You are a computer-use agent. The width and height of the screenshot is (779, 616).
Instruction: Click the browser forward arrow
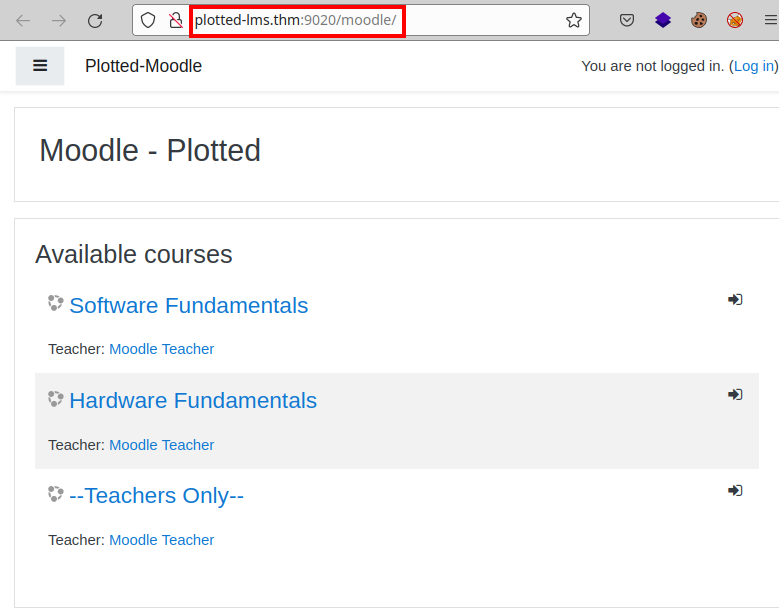pos(59,20)
